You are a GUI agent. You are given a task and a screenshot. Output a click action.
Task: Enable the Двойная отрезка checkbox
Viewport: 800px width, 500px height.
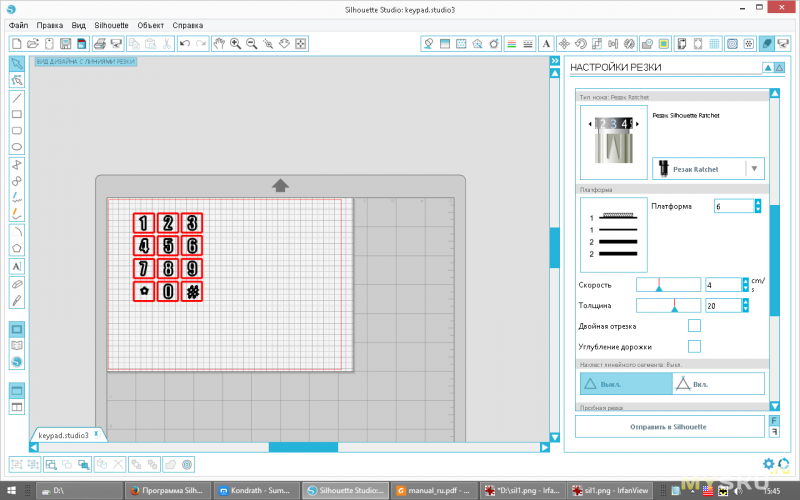pos(694,326)
